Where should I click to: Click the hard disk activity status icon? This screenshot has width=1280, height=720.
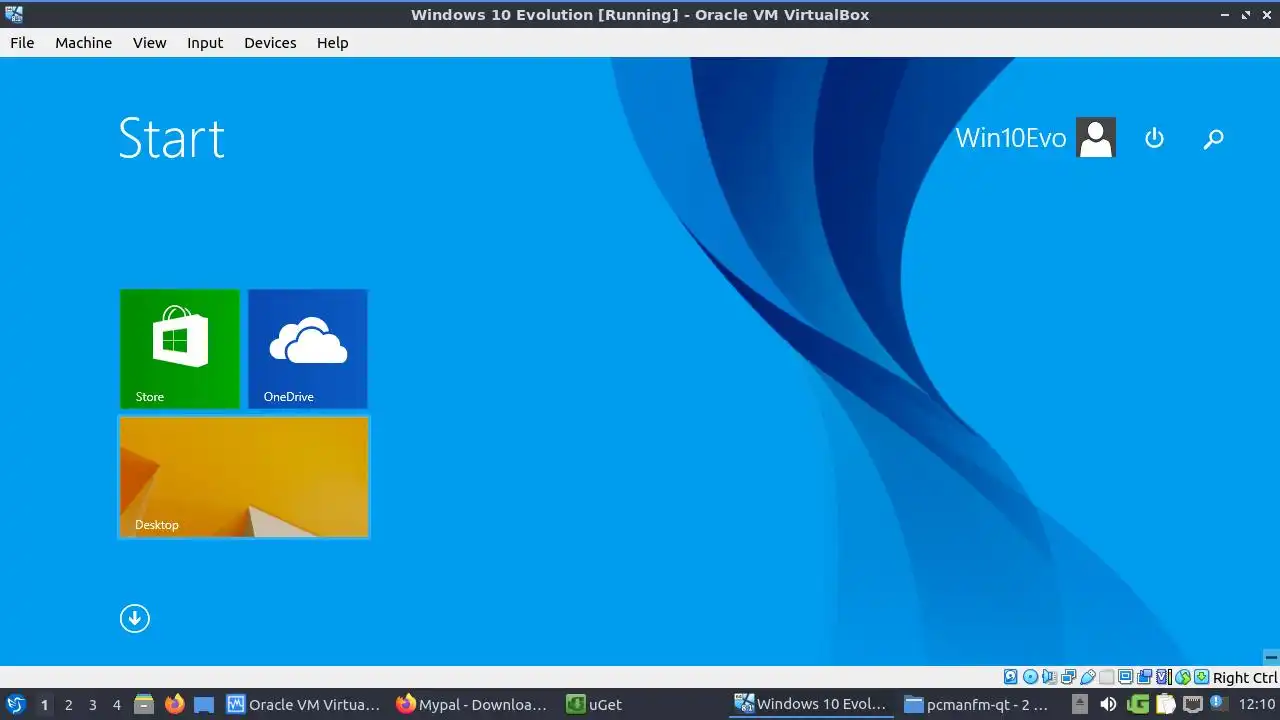click(1011, 678)
